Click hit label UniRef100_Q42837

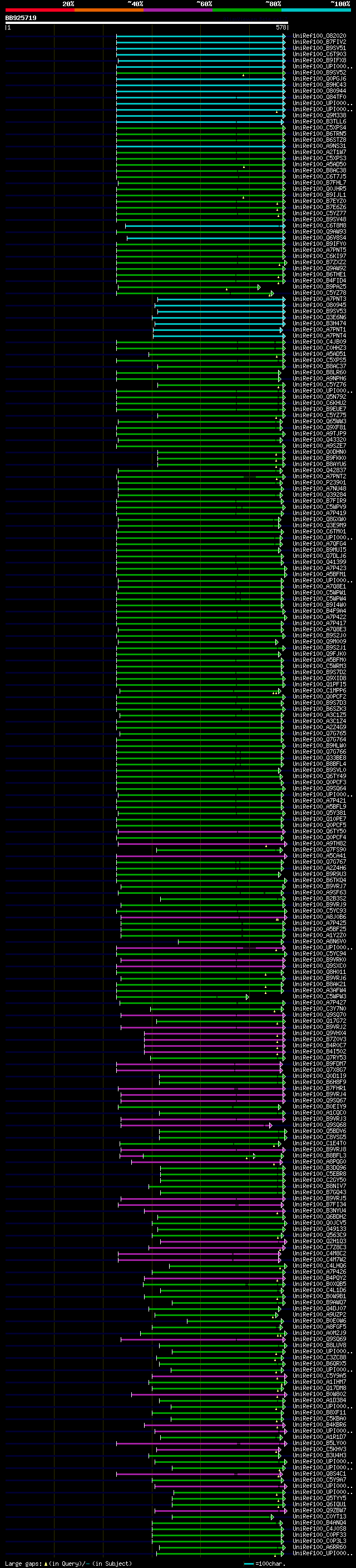[x=319, y=471]
